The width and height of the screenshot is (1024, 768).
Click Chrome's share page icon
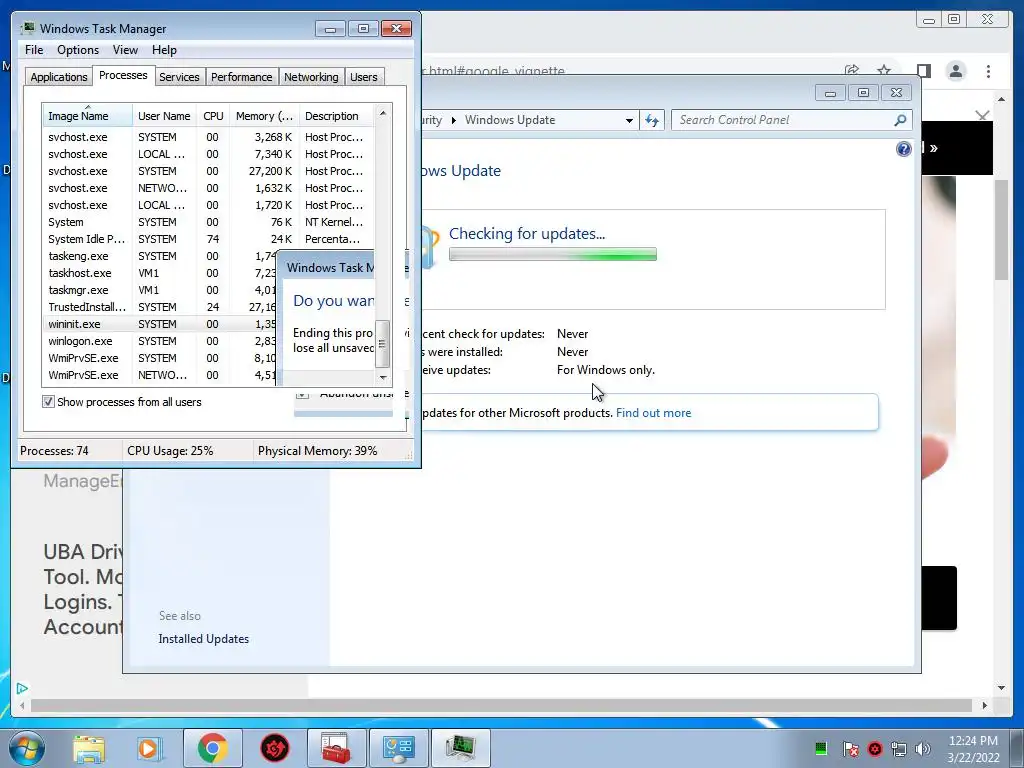tap(852, 71)
